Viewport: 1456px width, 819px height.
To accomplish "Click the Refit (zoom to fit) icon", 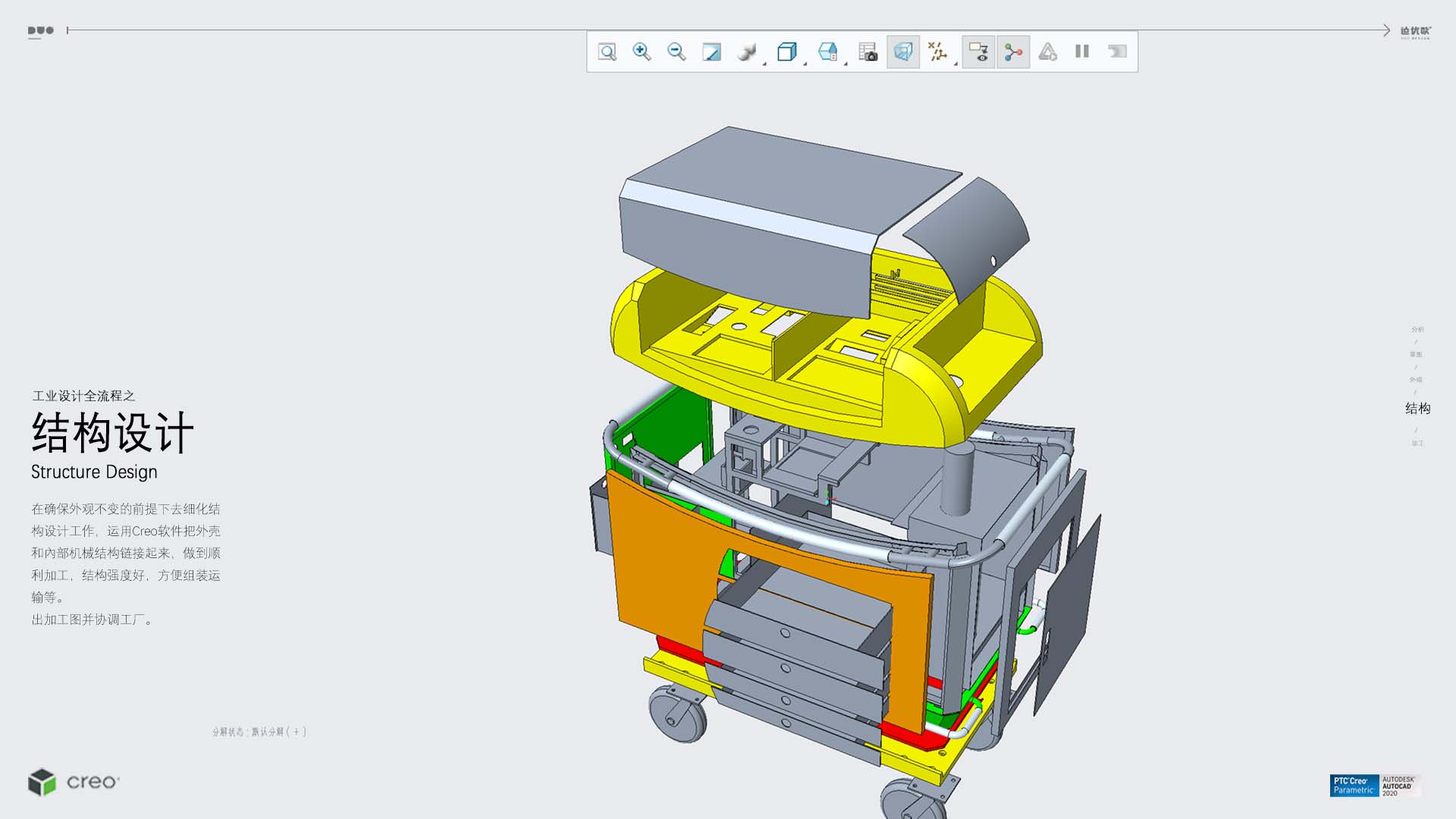I will pos(607,52).
